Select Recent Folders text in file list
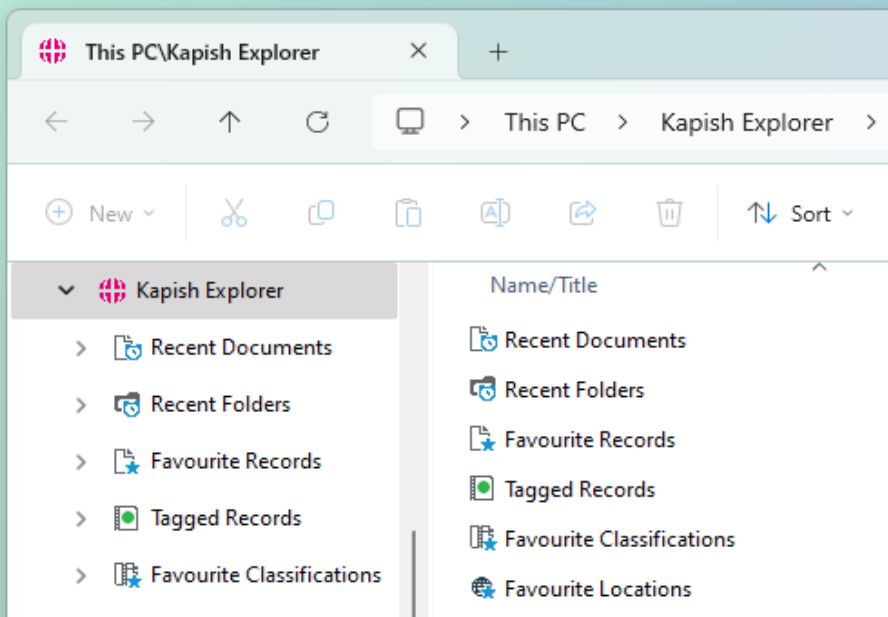 coord(574,390)
